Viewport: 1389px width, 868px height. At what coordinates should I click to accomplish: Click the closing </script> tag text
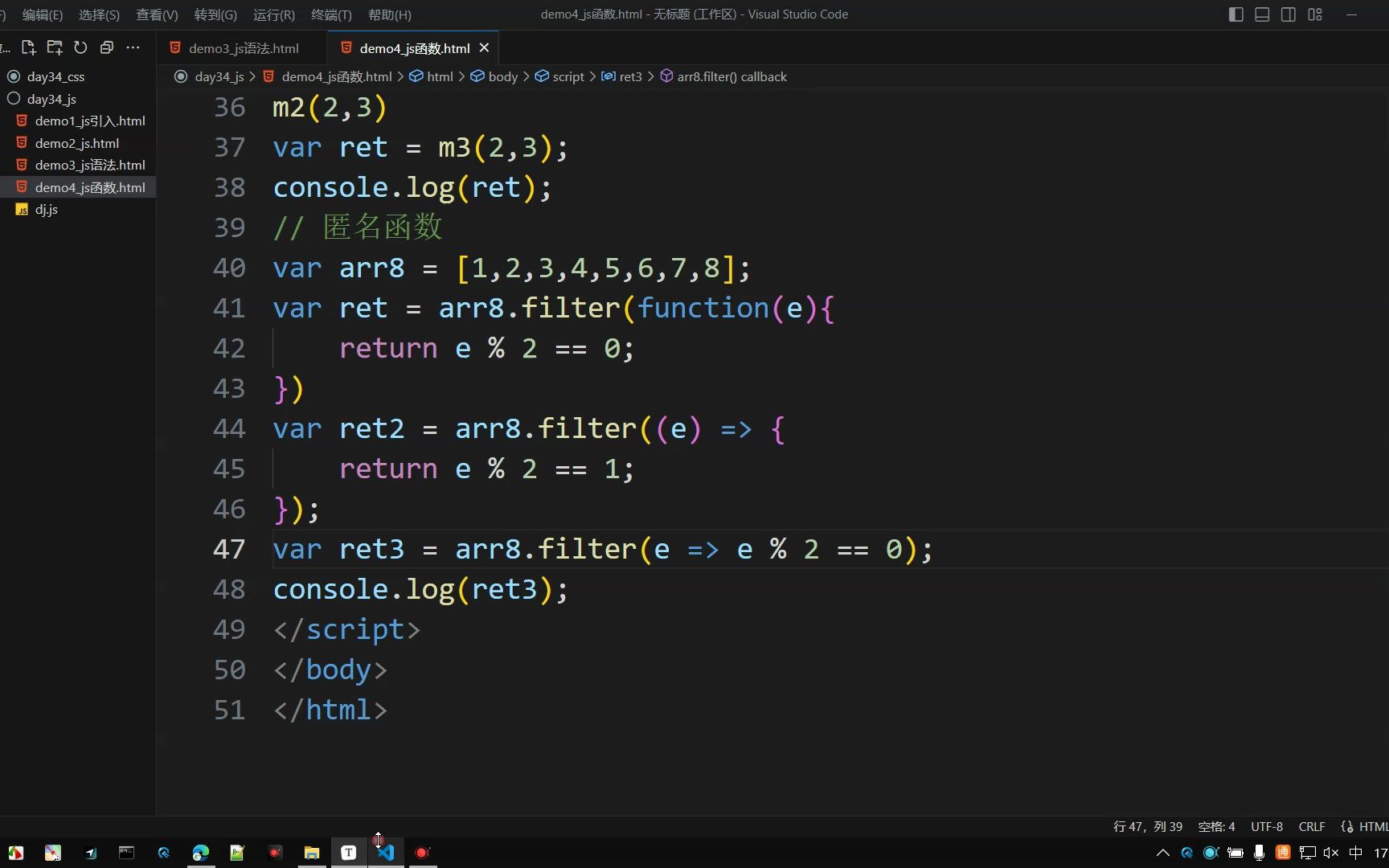(346, 629)
